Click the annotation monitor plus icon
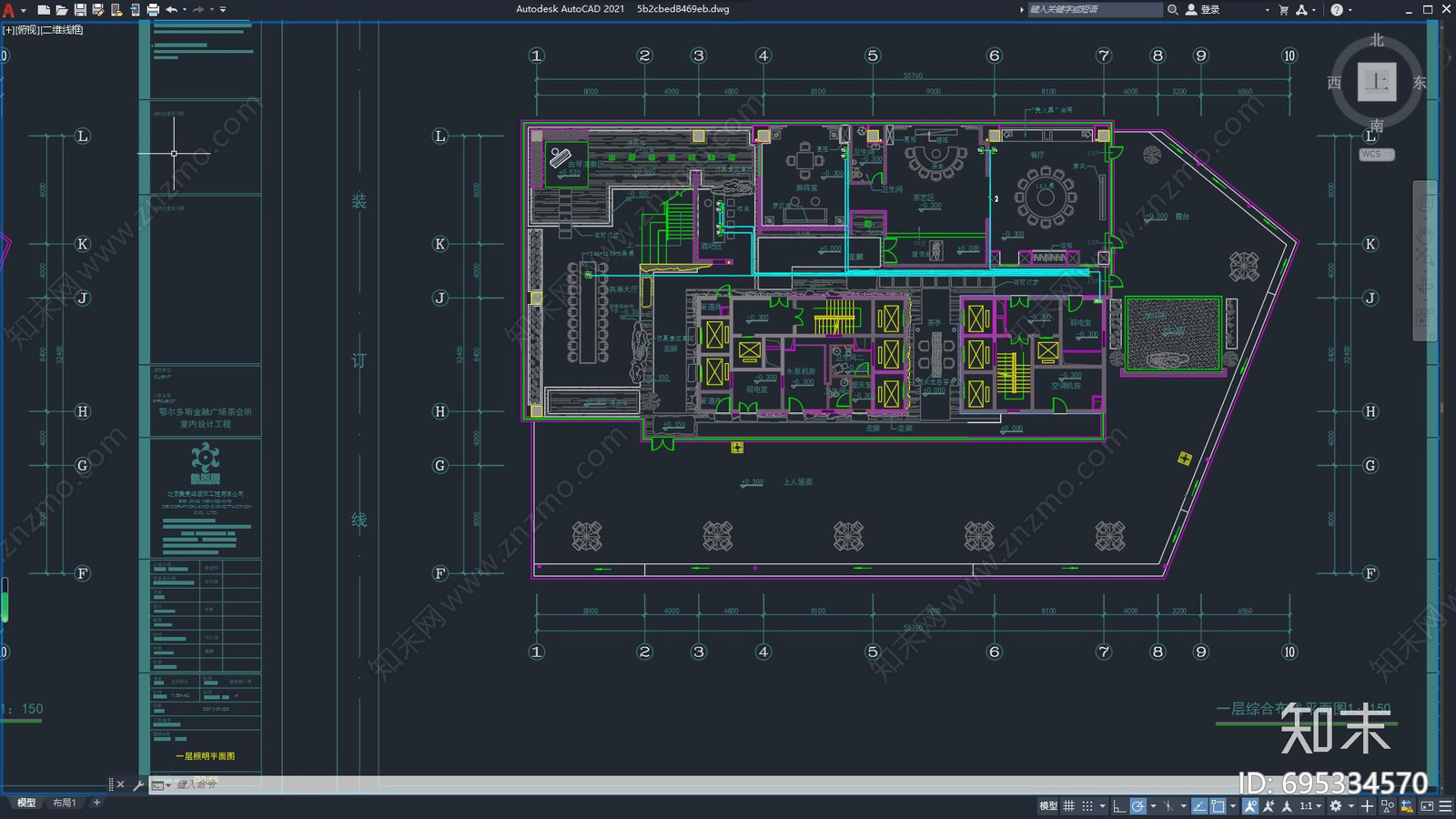 click(x=1367, y=806)
